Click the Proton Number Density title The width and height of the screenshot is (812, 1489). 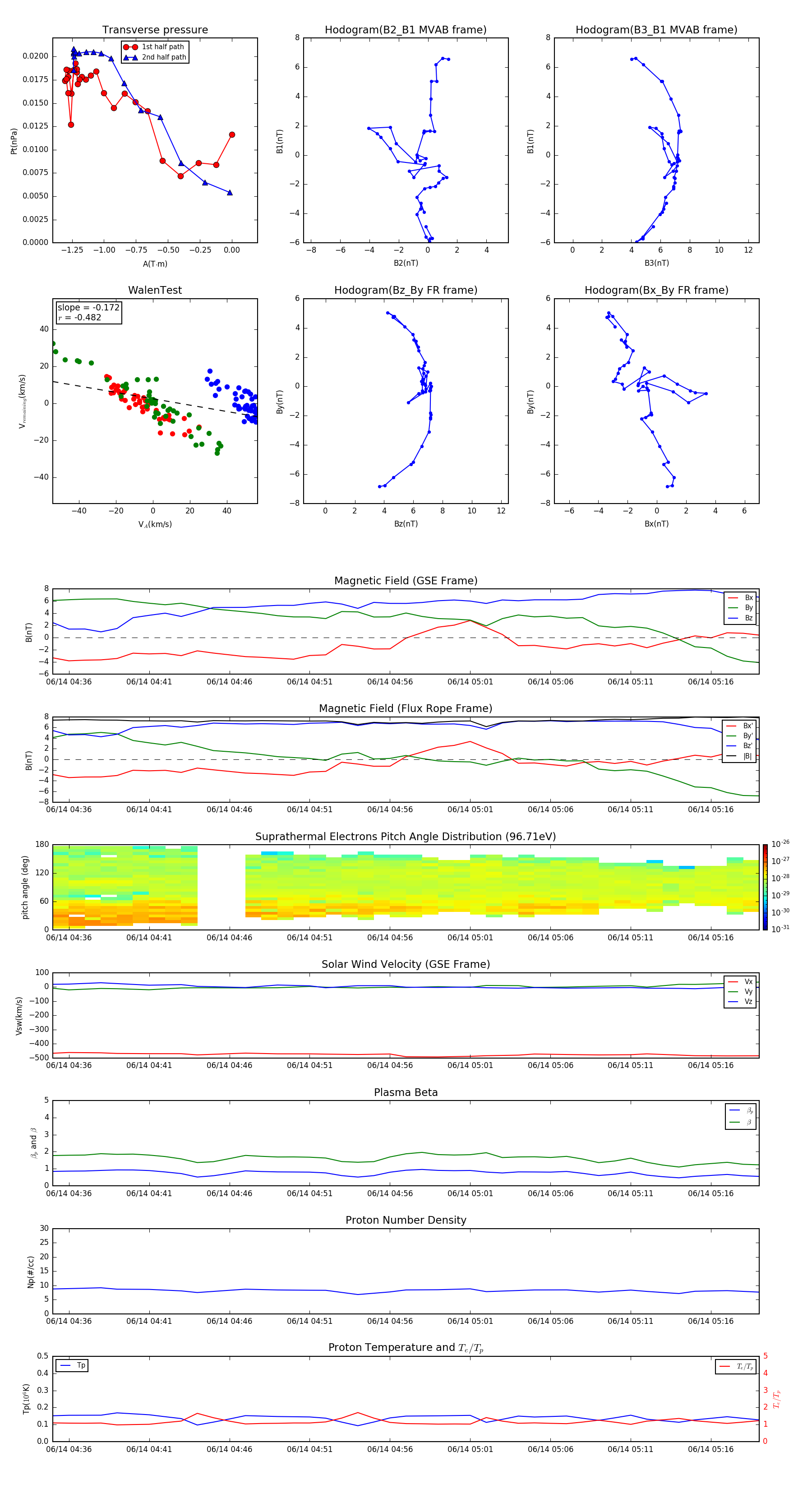(406, 1220)
